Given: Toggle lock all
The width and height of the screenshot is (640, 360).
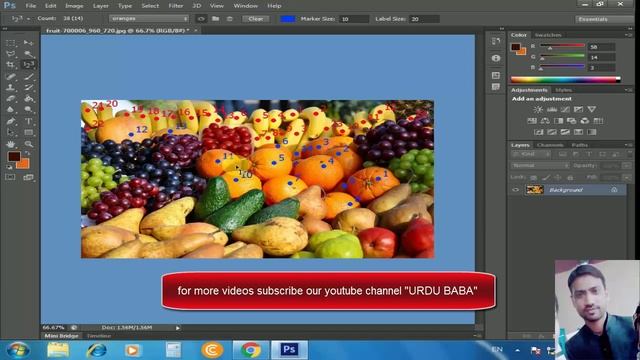Looking at the screenshot, I should point(570,178).
